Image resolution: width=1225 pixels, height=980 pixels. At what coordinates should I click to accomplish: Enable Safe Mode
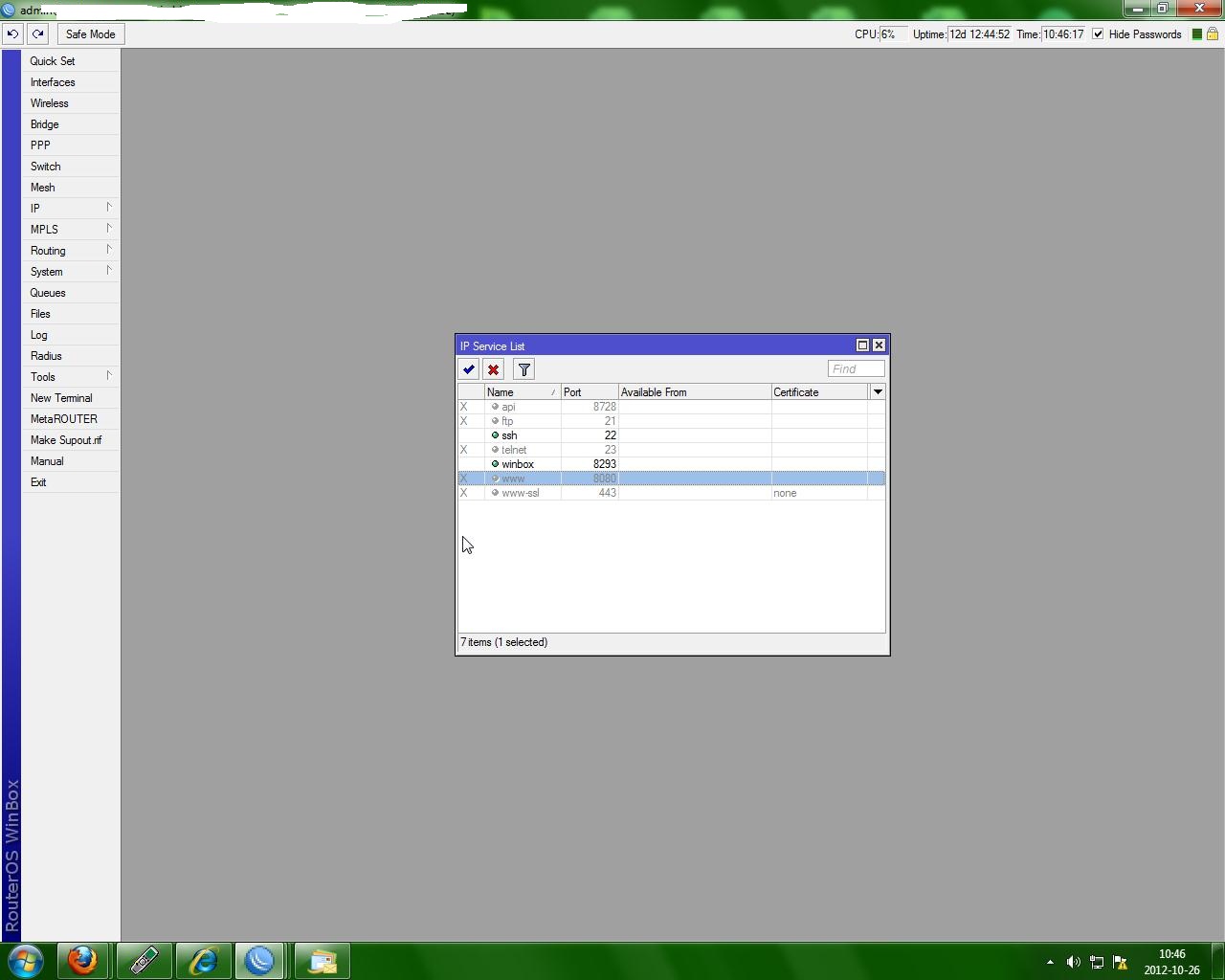pyautogui.click(x=90, y=33)
